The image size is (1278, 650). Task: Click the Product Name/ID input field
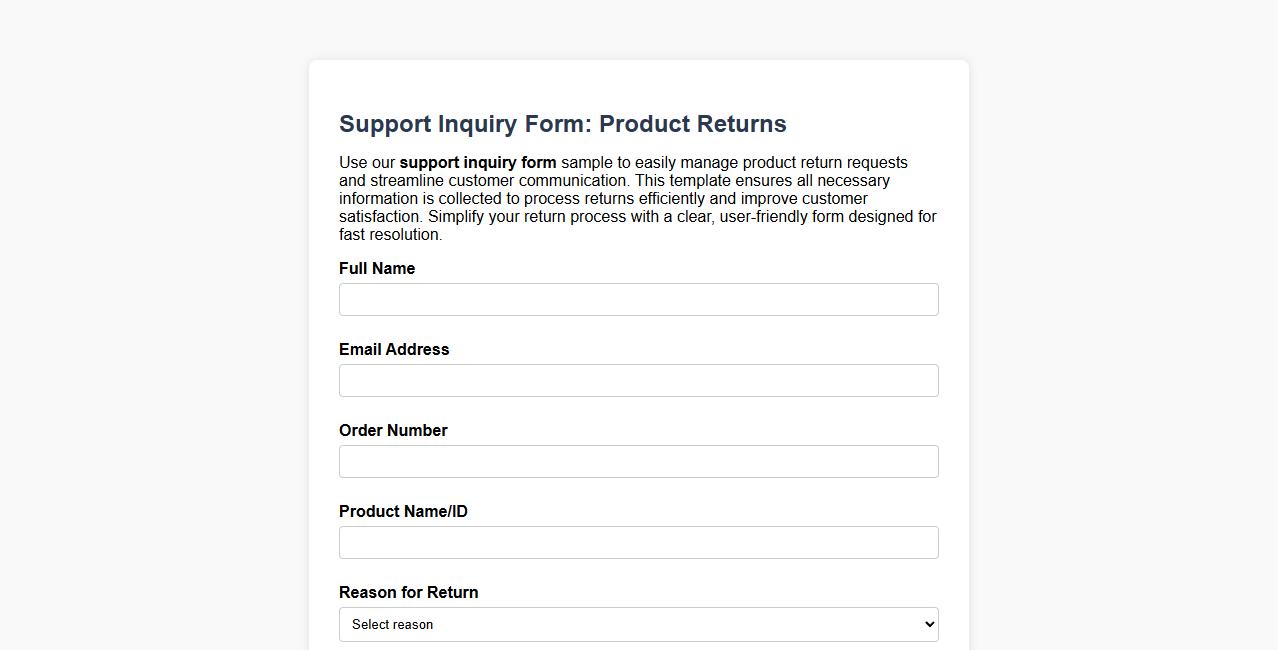(x=638, y=542)
